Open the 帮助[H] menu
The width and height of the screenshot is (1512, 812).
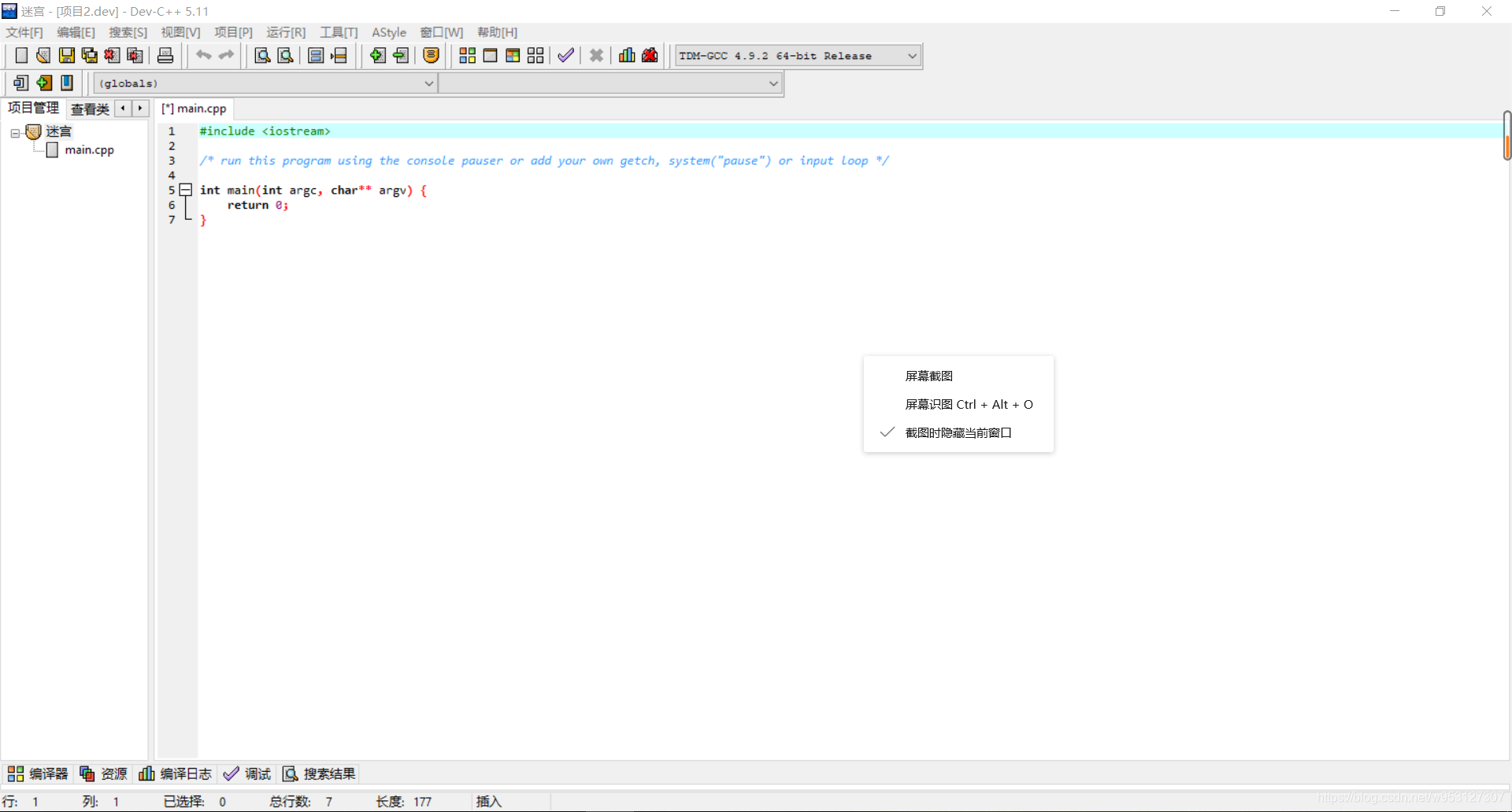tap(497, 32)
